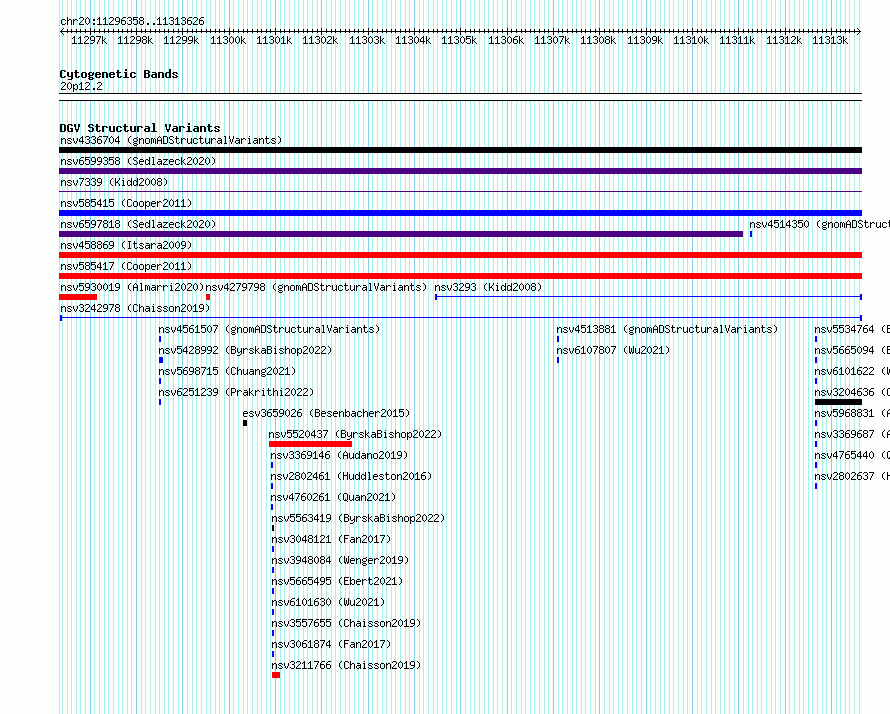The height and width of the screenshot is (714, 890).
Task: Click the 11310k ruler tick label
Action: coord(691,40)
